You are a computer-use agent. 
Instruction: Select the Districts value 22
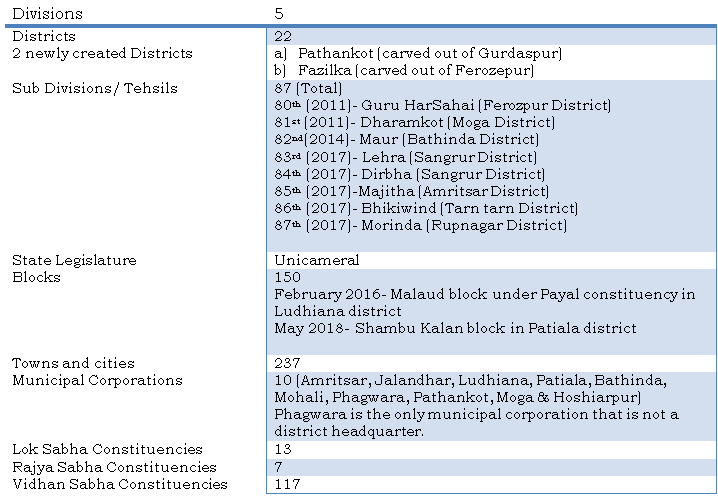tap(282, 36)
